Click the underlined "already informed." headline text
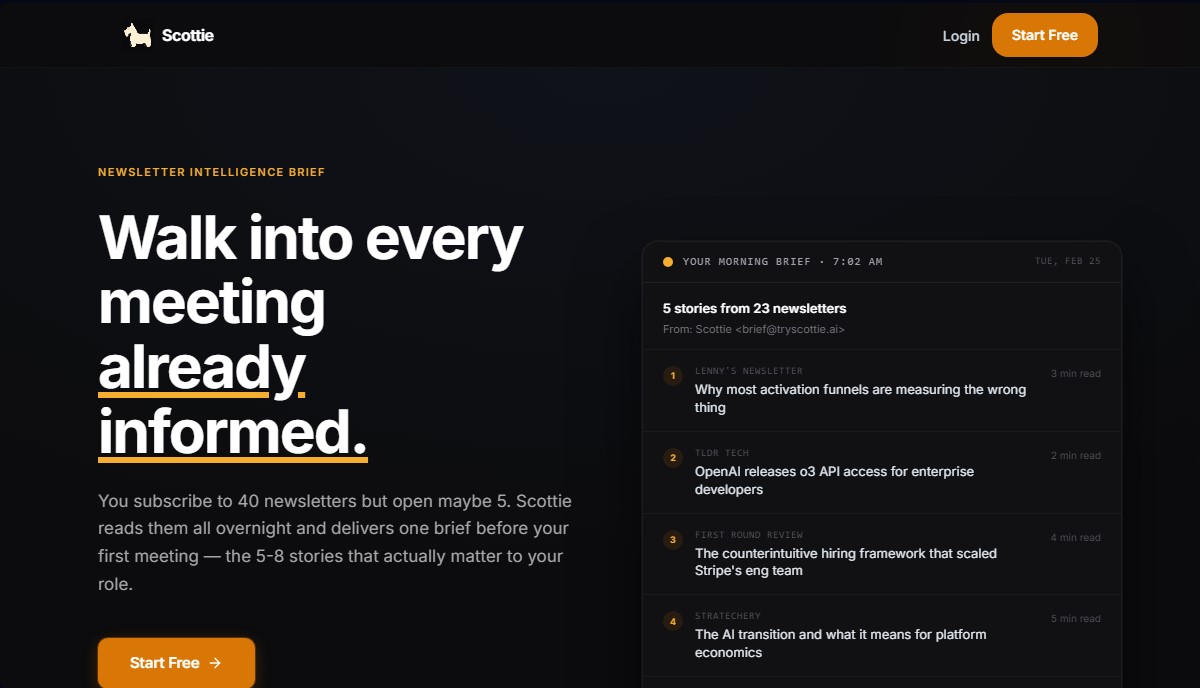 (x=233, y=400)
